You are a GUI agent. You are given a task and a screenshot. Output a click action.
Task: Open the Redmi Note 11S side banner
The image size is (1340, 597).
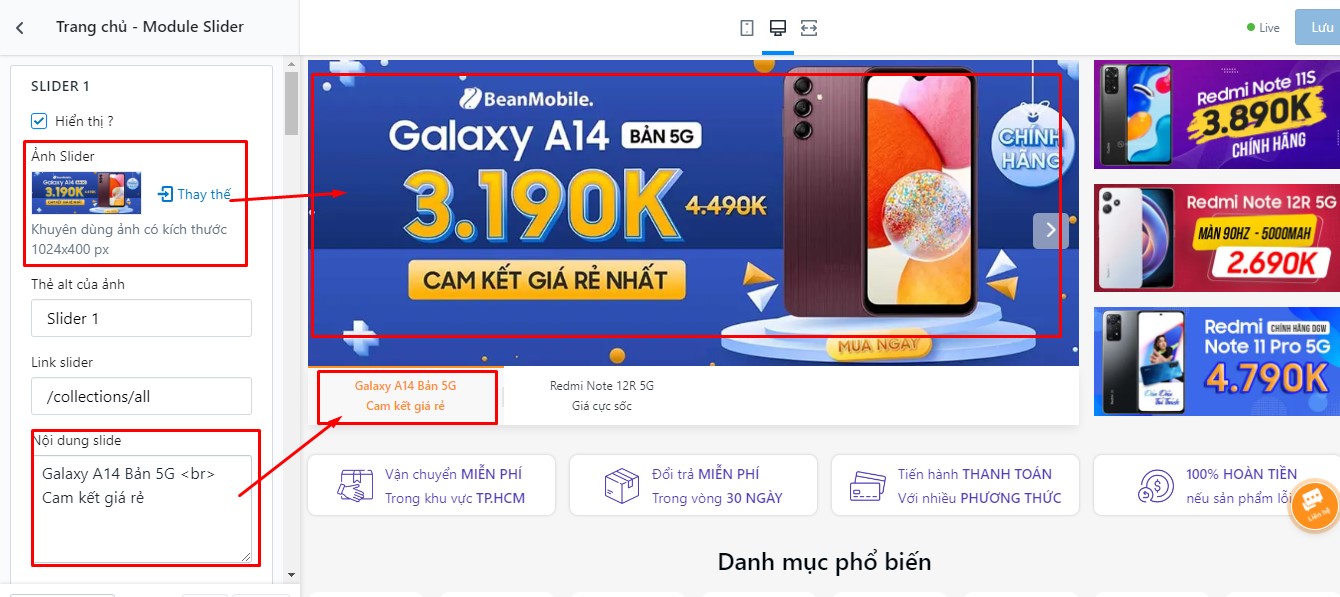(1216, 114)
